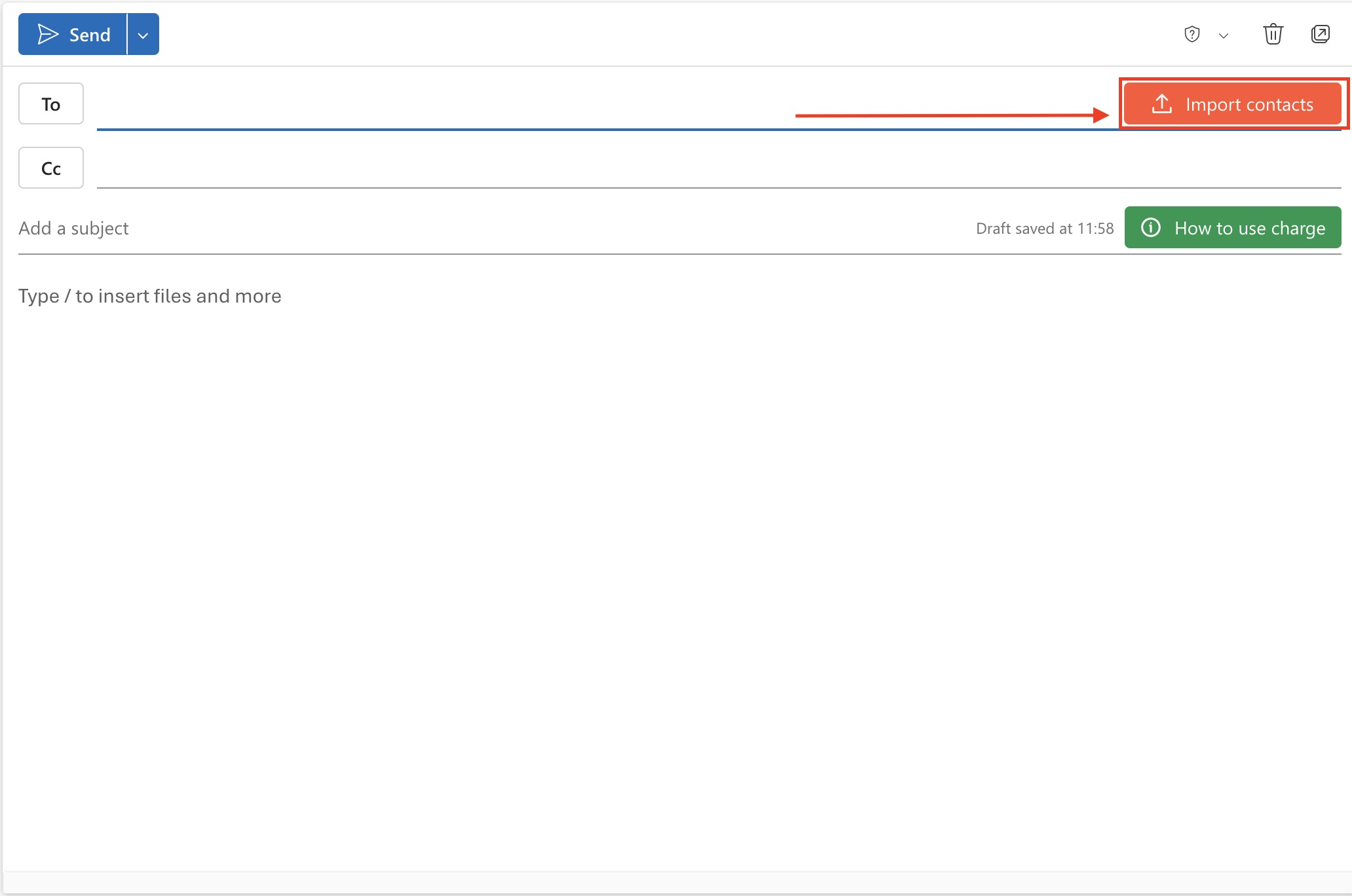This screenshot has width=1352, height=896.
Task: Click the Add a subject field
Action: [x=491, y=228]
